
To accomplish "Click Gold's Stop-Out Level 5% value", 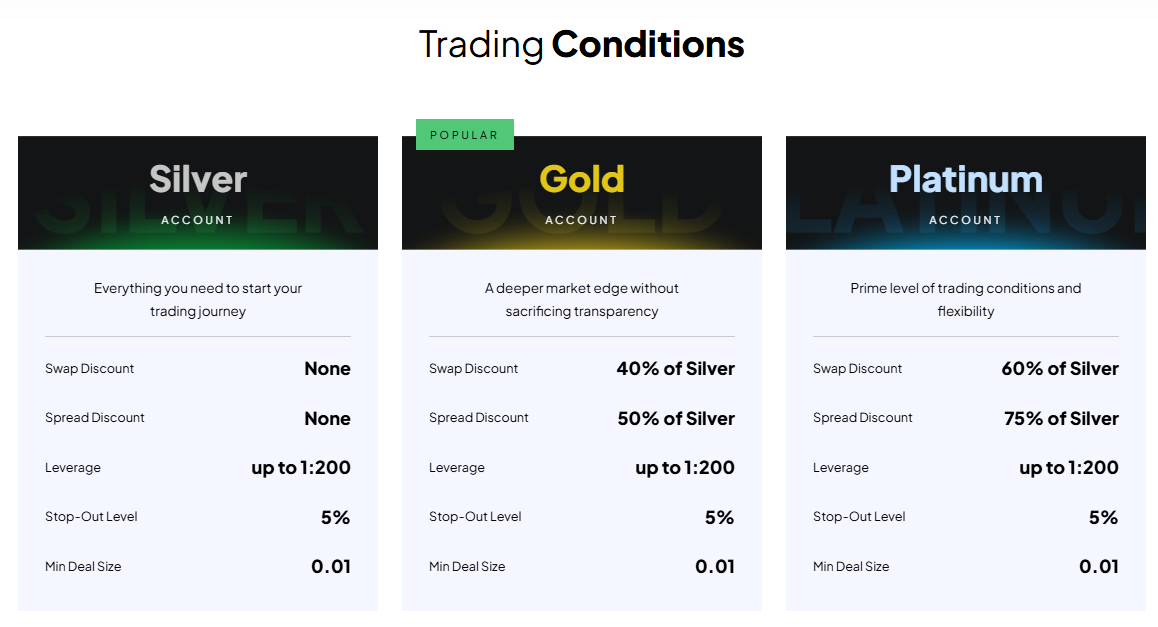I will (x=719, y=517).
